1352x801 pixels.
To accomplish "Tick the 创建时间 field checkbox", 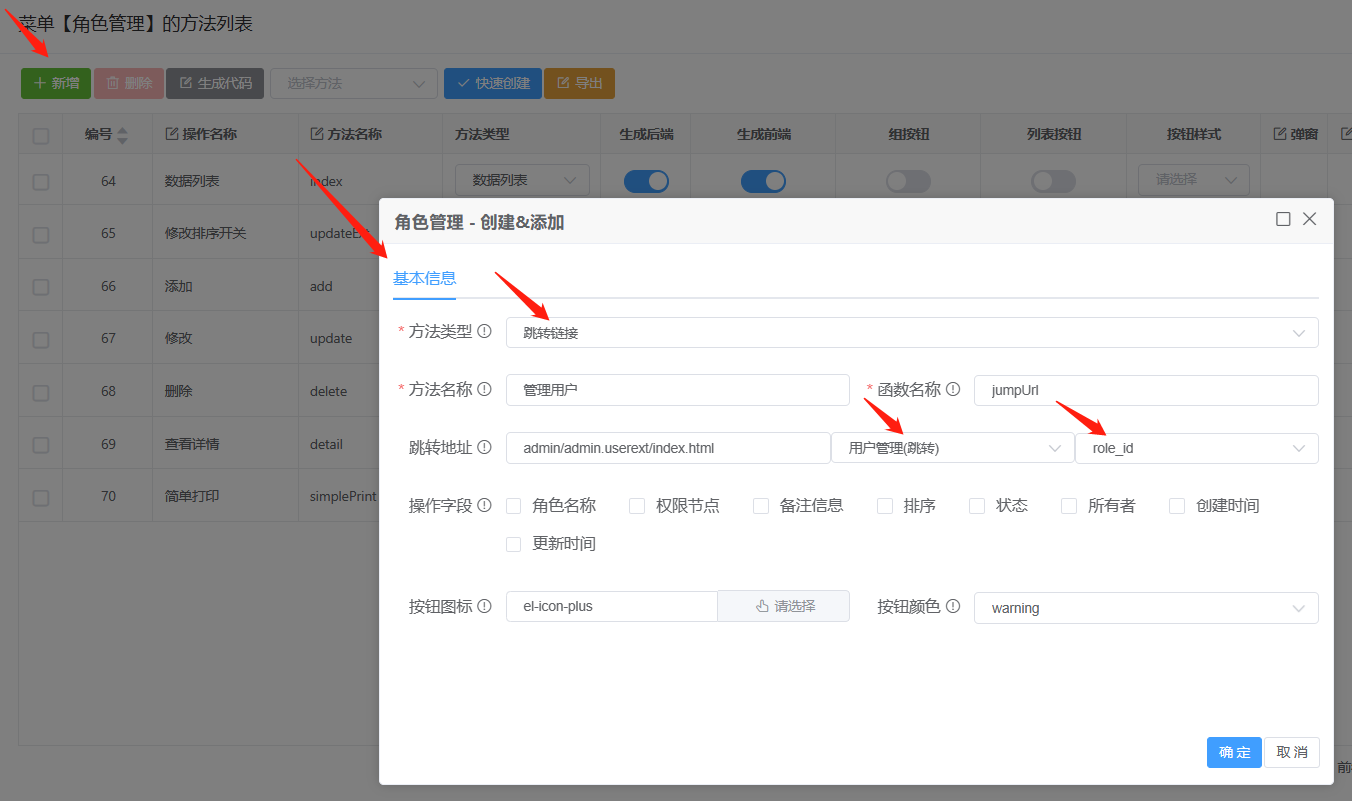I will coord(1177,506).
